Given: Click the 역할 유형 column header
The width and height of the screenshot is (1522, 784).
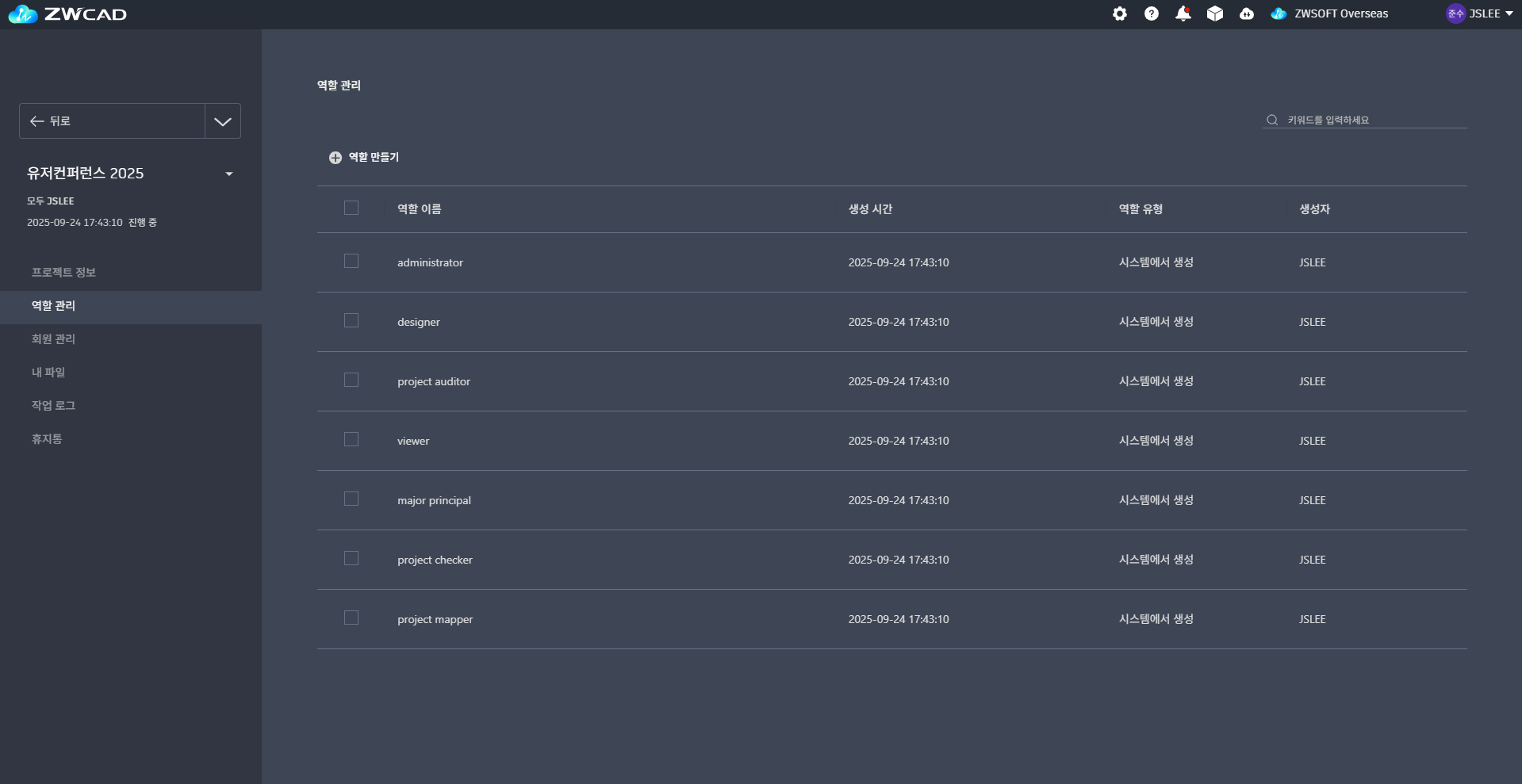Looking at the screenshot, I should (1141, 209).
